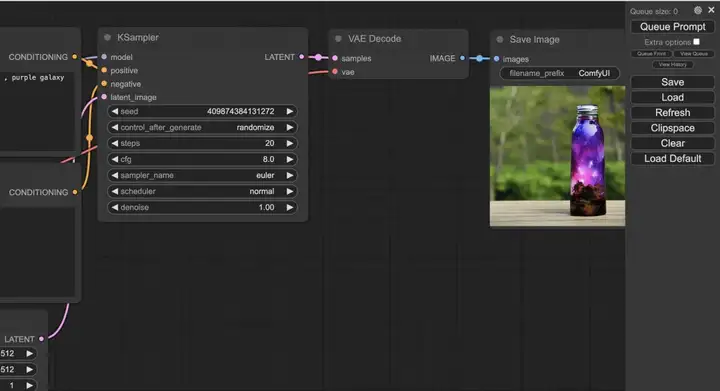Click the IMAGE output socket on VAE Decode
This screenshot has height=391, width=720.
point(462,58)
